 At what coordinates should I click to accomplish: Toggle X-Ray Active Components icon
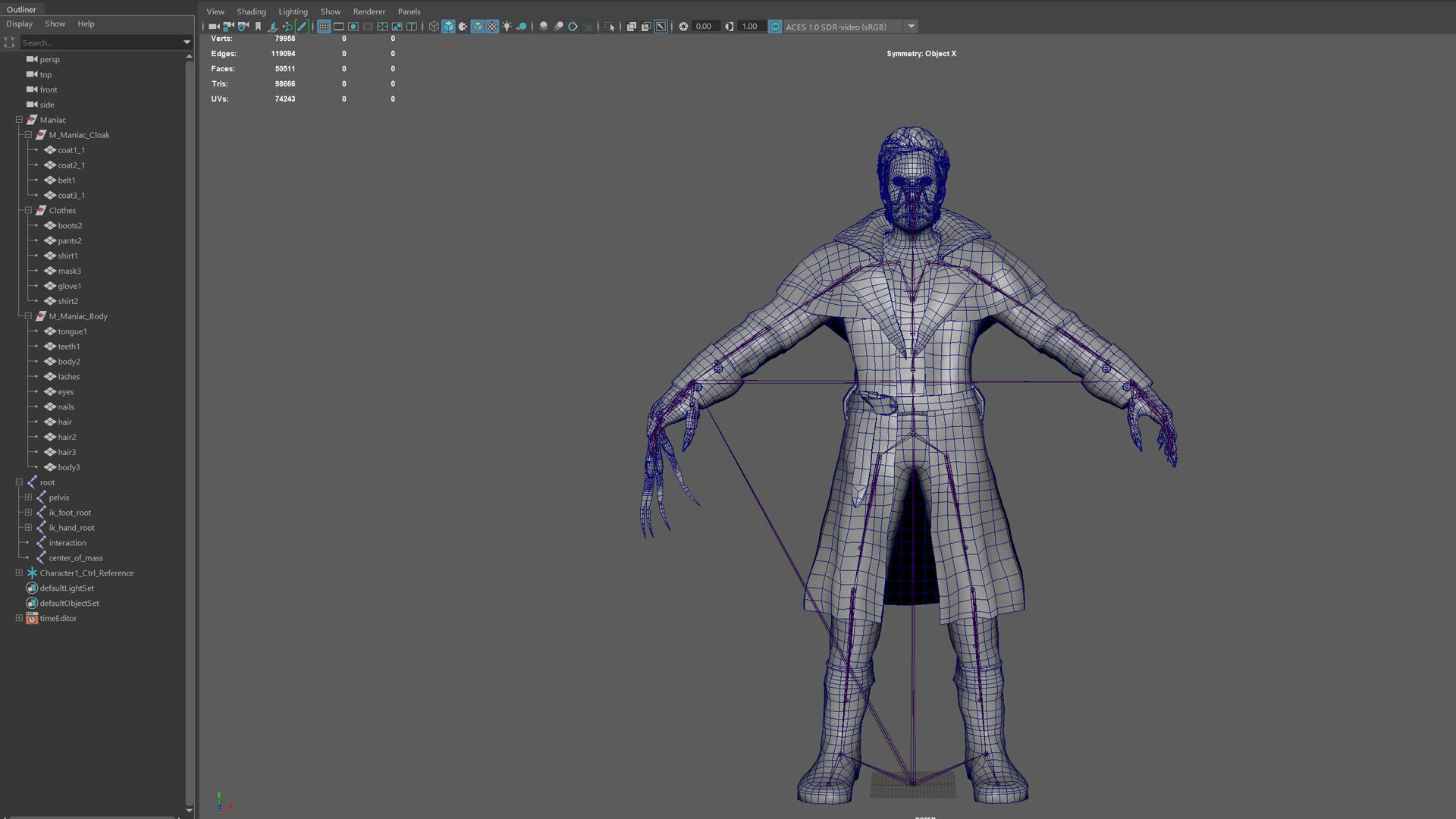(x=646, y=27)
